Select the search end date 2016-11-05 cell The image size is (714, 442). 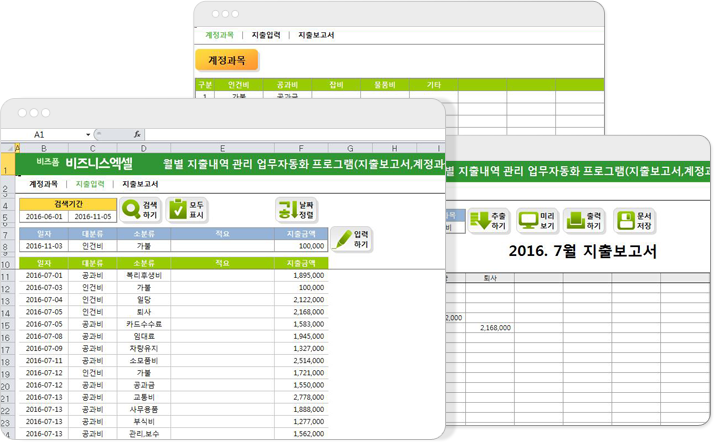[x=92, y=215]
